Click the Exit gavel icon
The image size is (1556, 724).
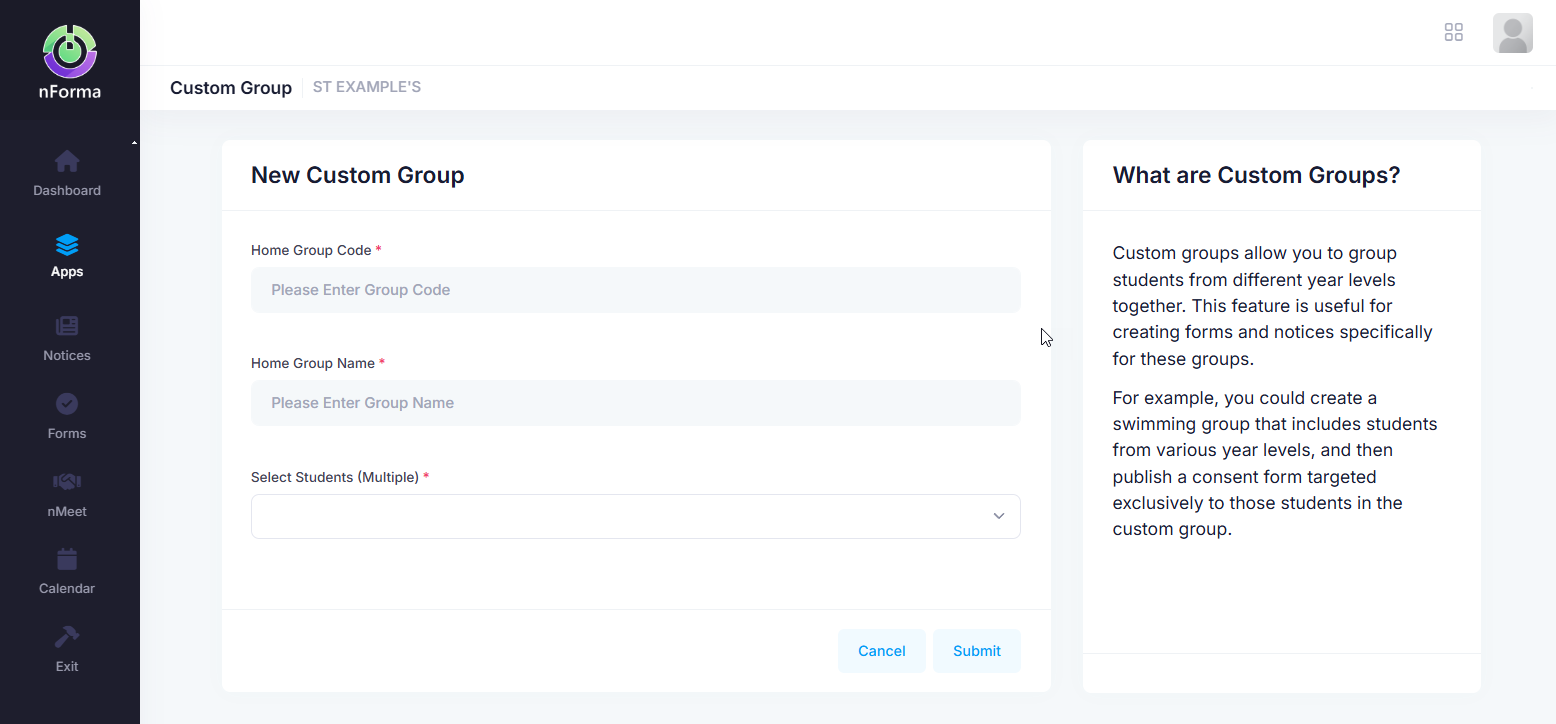pyautogui.click(x=67, y=637)
